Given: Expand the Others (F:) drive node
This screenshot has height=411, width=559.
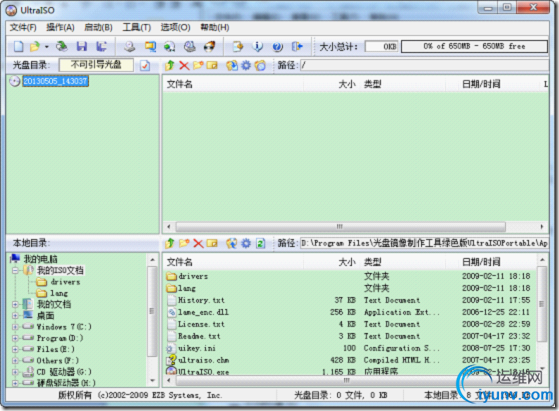Looking at the screenshot, I should click(x=15, y=361).
